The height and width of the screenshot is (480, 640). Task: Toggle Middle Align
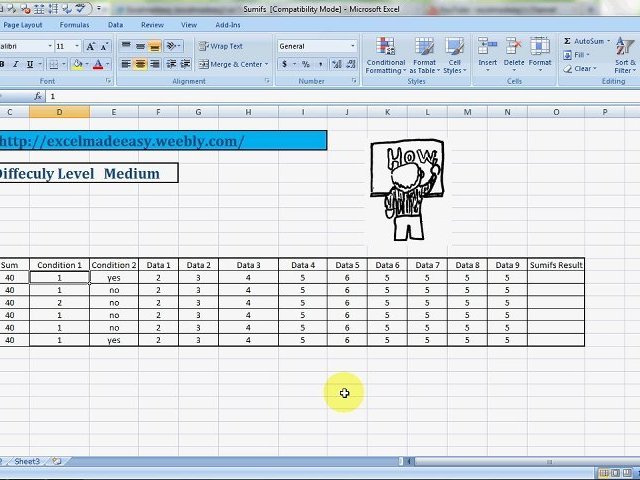tap(140, 46)
